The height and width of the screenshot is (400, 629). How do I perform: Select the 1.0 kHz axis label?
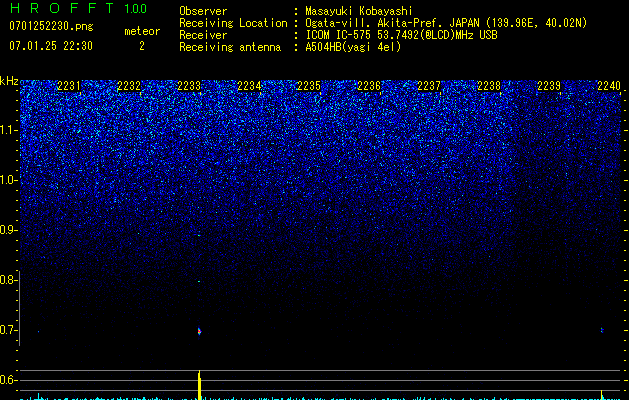[x=8, y=180]
